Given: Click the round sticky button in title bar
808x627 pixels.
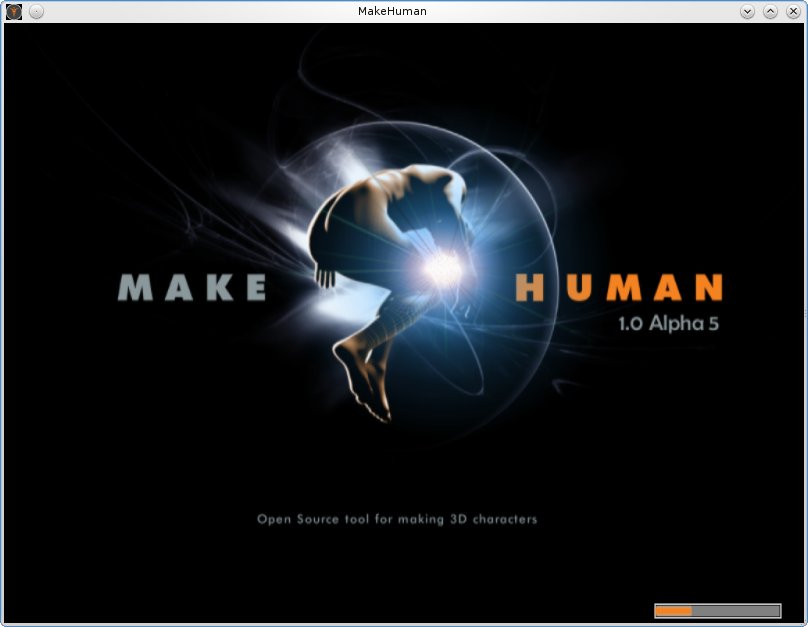Looking at the screenshot, I should coord(36,11).
